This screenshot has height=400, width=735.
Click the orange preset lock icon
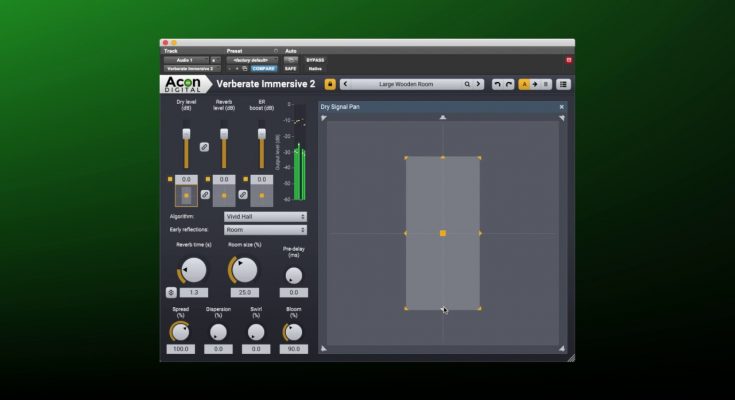(x=330, y=84)
